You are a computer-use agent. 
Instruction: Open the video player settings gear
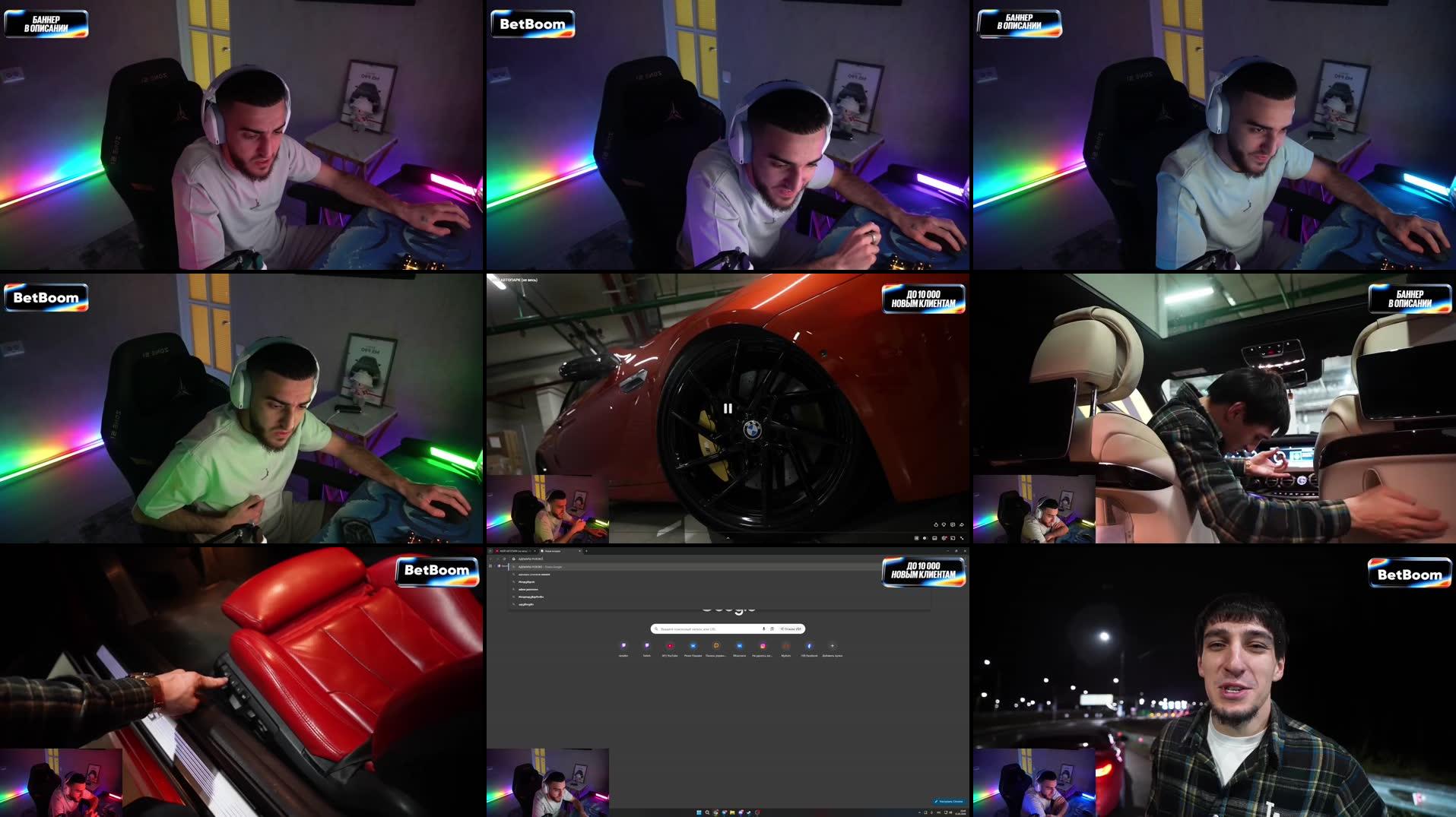[934, 539]
